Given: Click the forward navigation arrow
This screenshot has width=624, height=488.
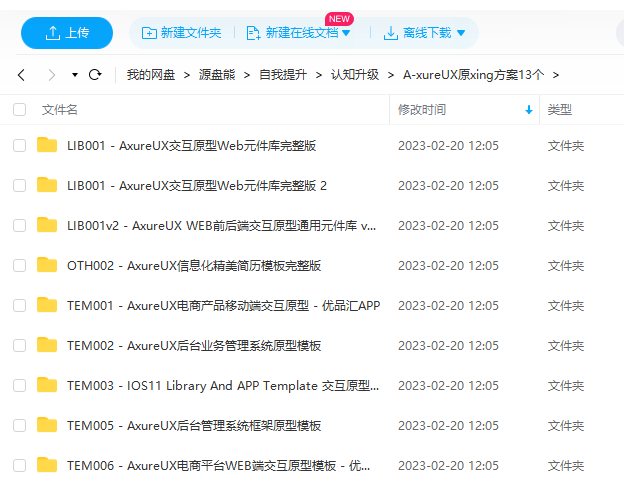Looking at the screenshot, I should [51, 75].
